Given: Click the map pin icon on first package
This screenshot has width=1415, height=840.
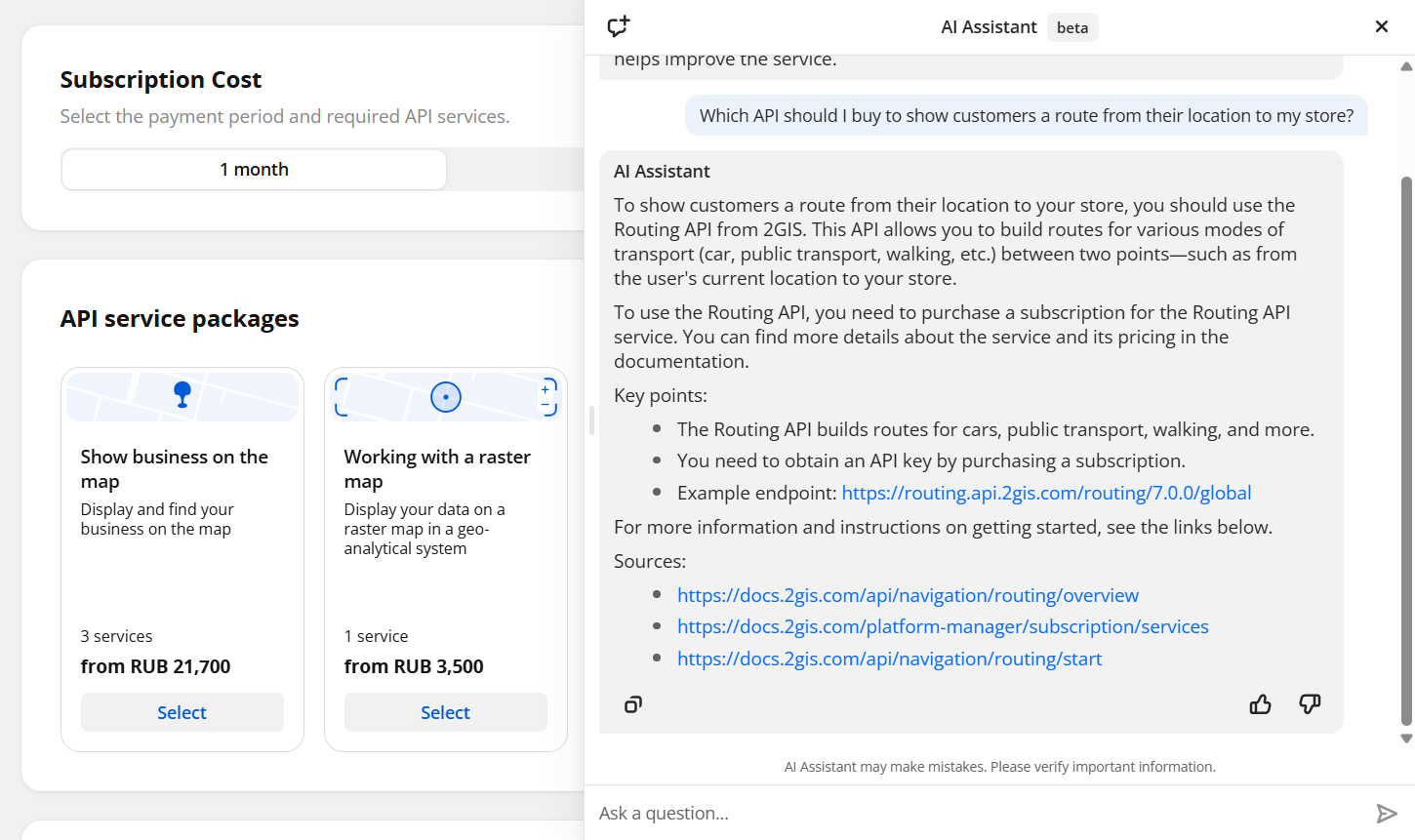Looking at the screenshot, I should click(182, 394).
